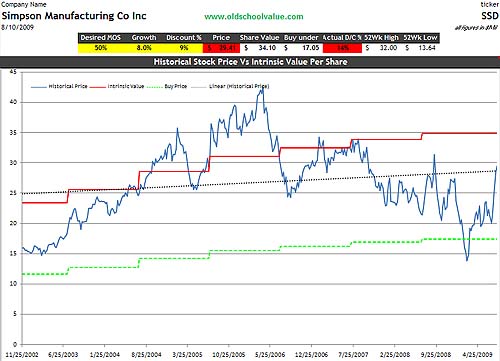This screenshot has height=361, width=500.
Task: Open the www.oldschoolvalue.com link
Action: pyautogui.click(x=254, y=17)
